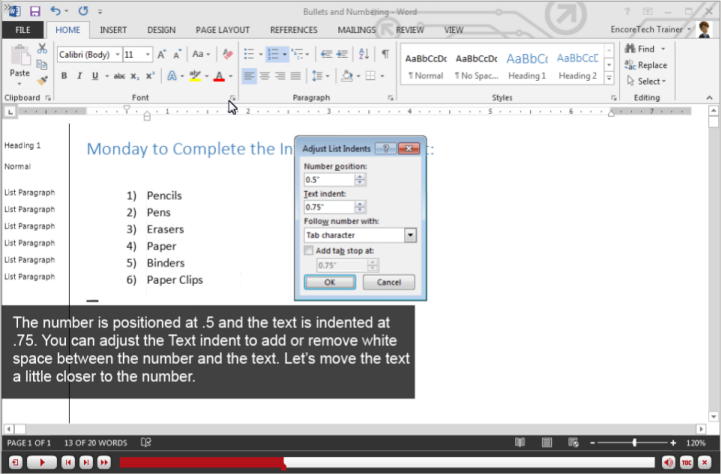The image size is (721, 474).
Task: Switch to the DESIGN tab
Action: click(x=161, y=30)
